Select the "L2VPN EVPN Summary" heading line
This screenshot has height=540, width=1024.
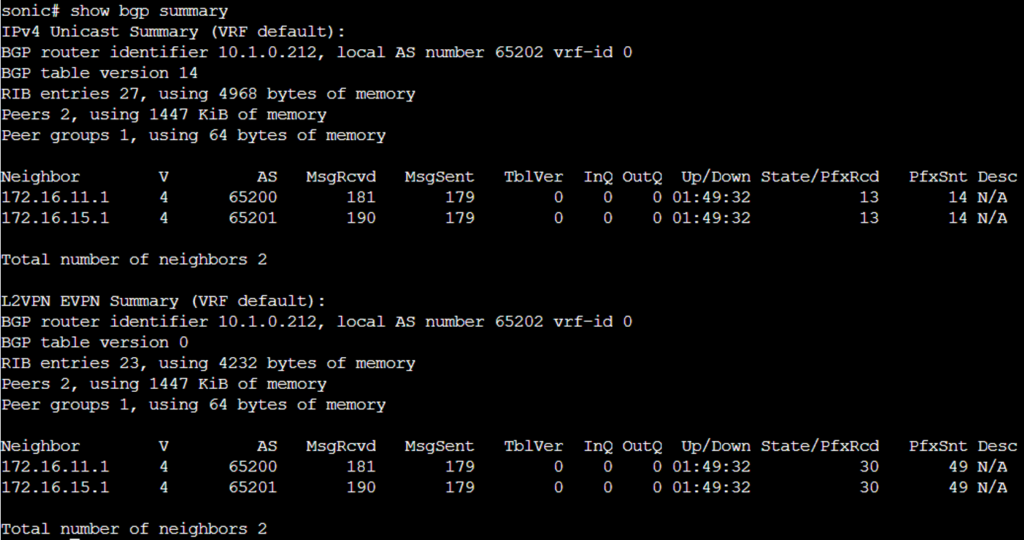[x=163, y=301]
